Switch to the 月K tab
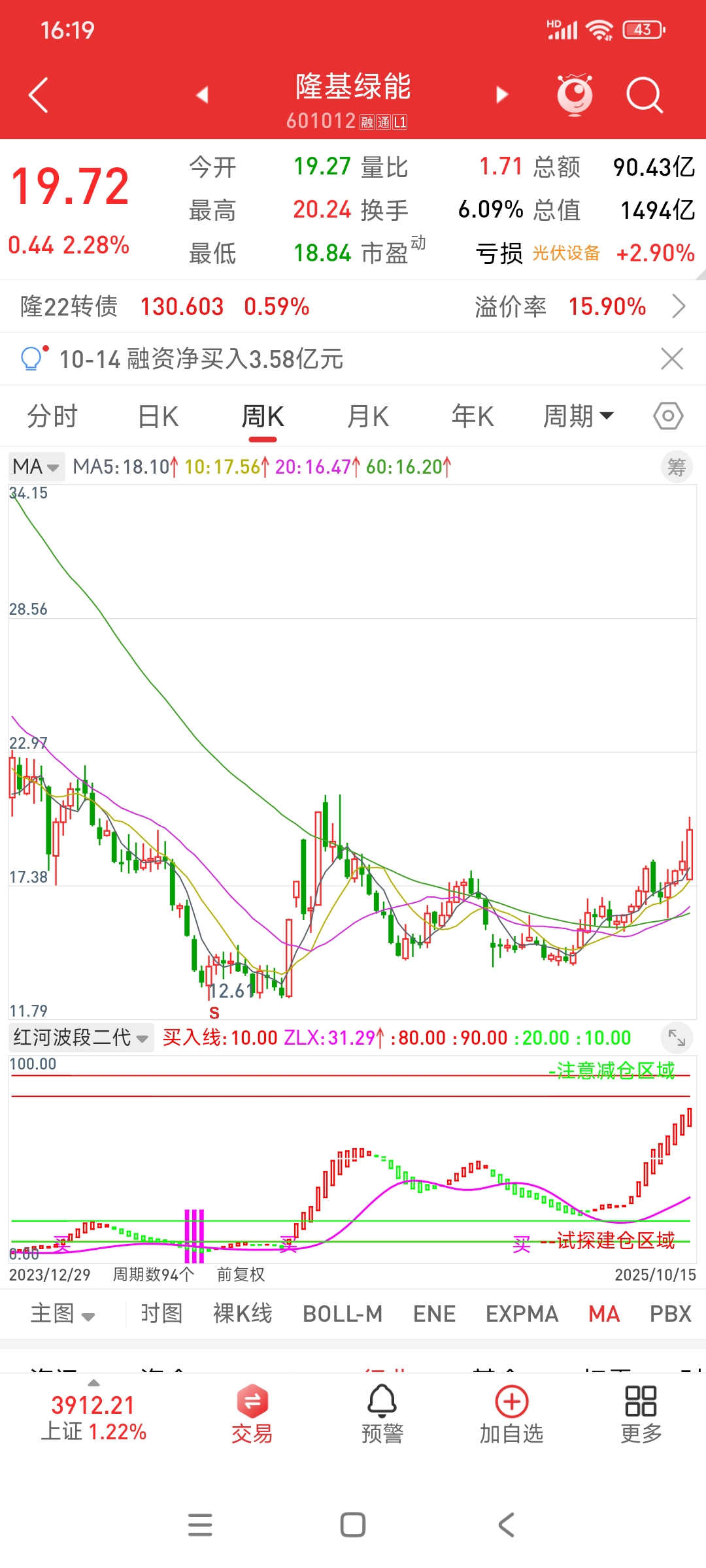 [368, 416]
